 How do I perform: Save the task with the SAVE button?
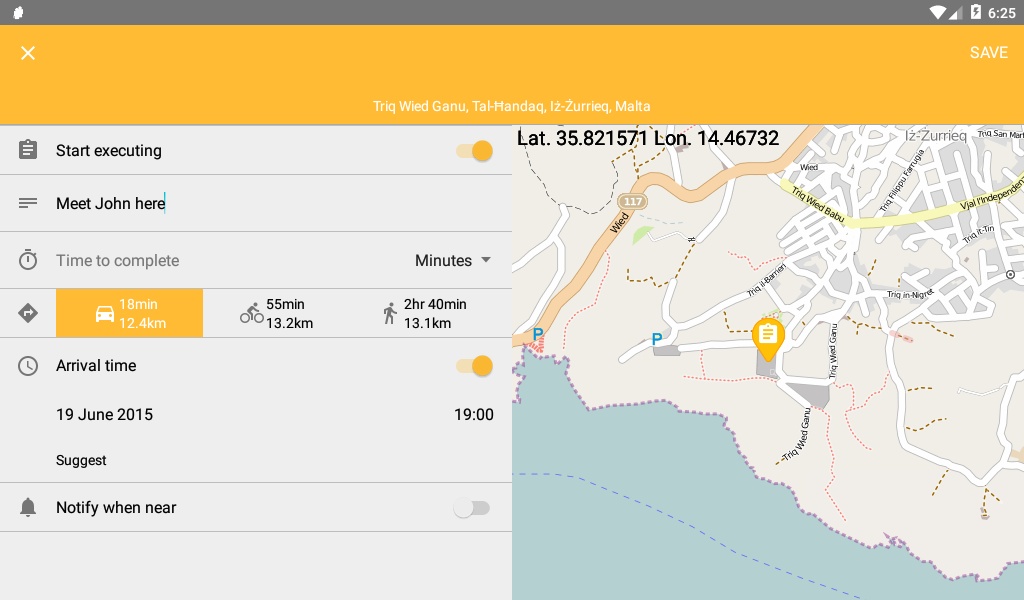tap(989, 53)
